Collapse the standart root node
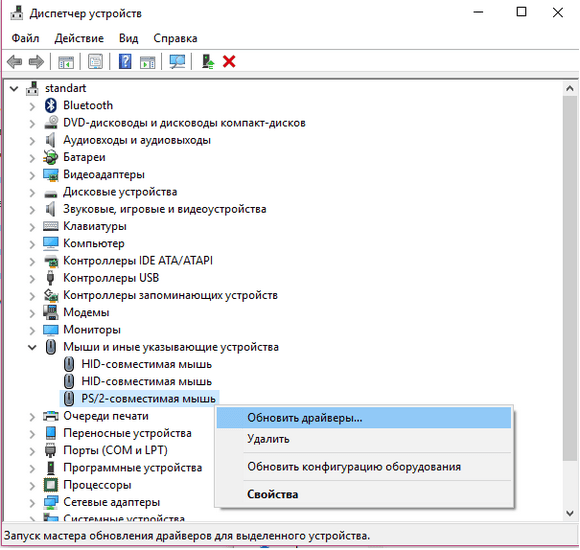580x550 pixels. 14,88
